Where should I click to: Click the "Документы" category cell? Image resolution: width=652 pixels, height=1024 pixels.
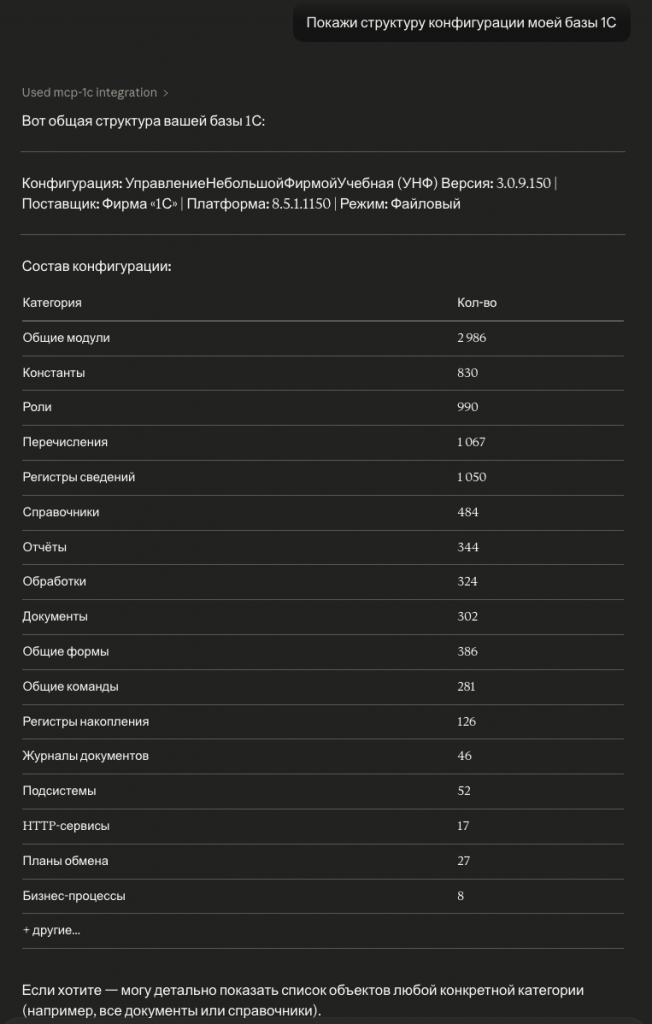55,616
